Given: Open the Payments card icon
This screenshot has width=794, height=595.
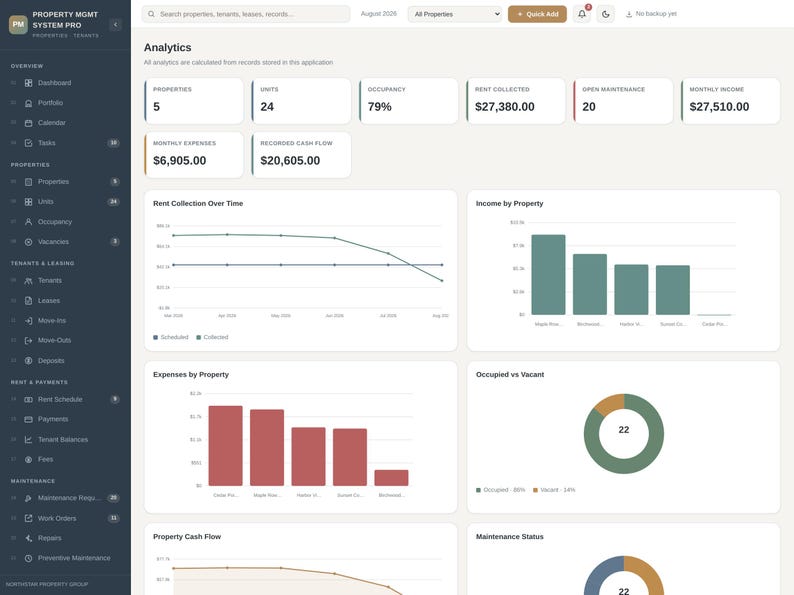Looking at the screenshot, I should click(28, 419).
